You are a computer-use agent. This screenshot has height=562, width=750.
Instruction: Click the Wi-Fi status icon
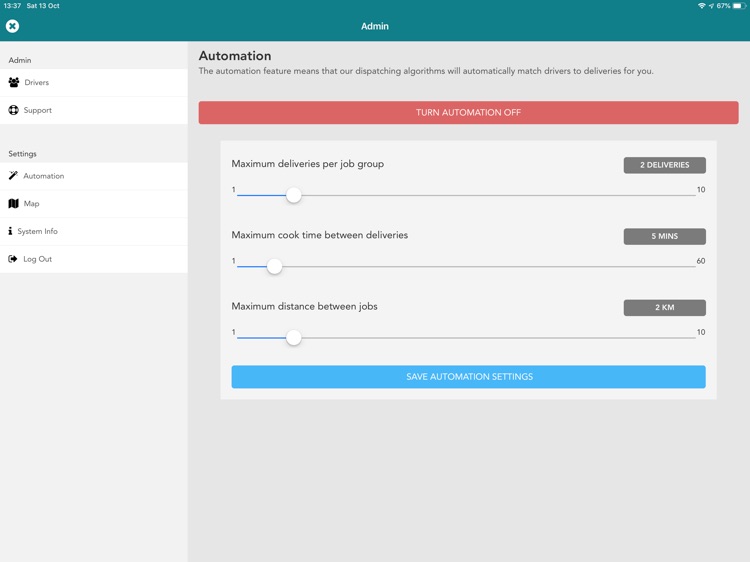pos(702,6)
